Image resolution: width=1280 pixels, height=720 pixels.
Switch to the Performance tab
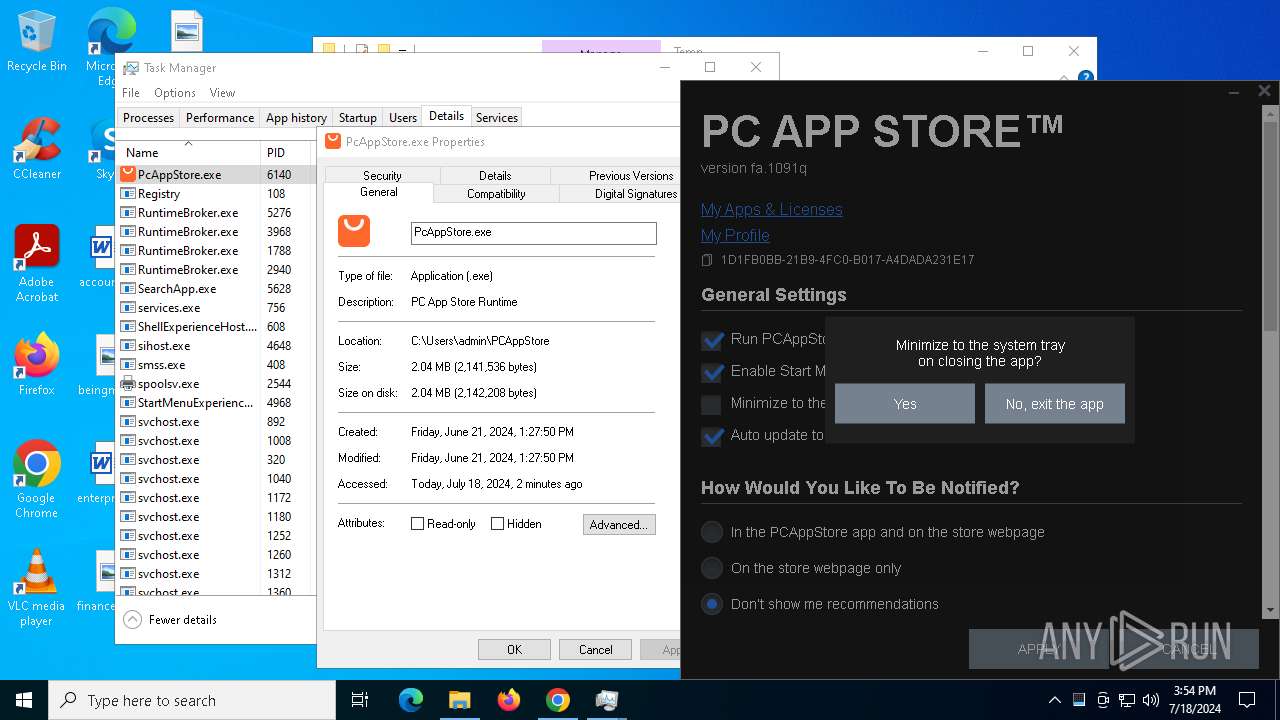(x=220, y=117)
